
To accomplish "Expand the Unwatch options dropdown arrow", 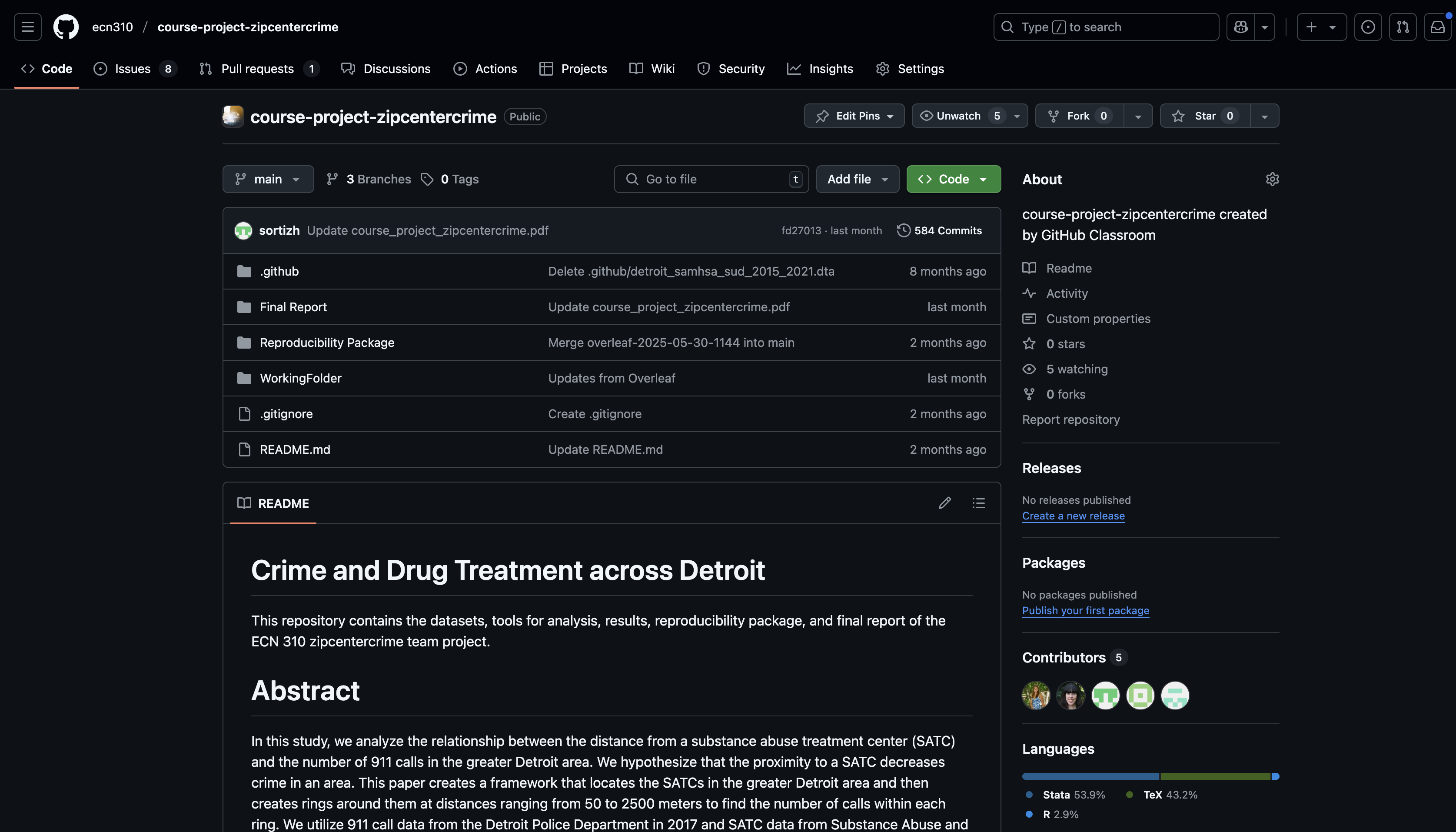I will [x=1017, y=116].
